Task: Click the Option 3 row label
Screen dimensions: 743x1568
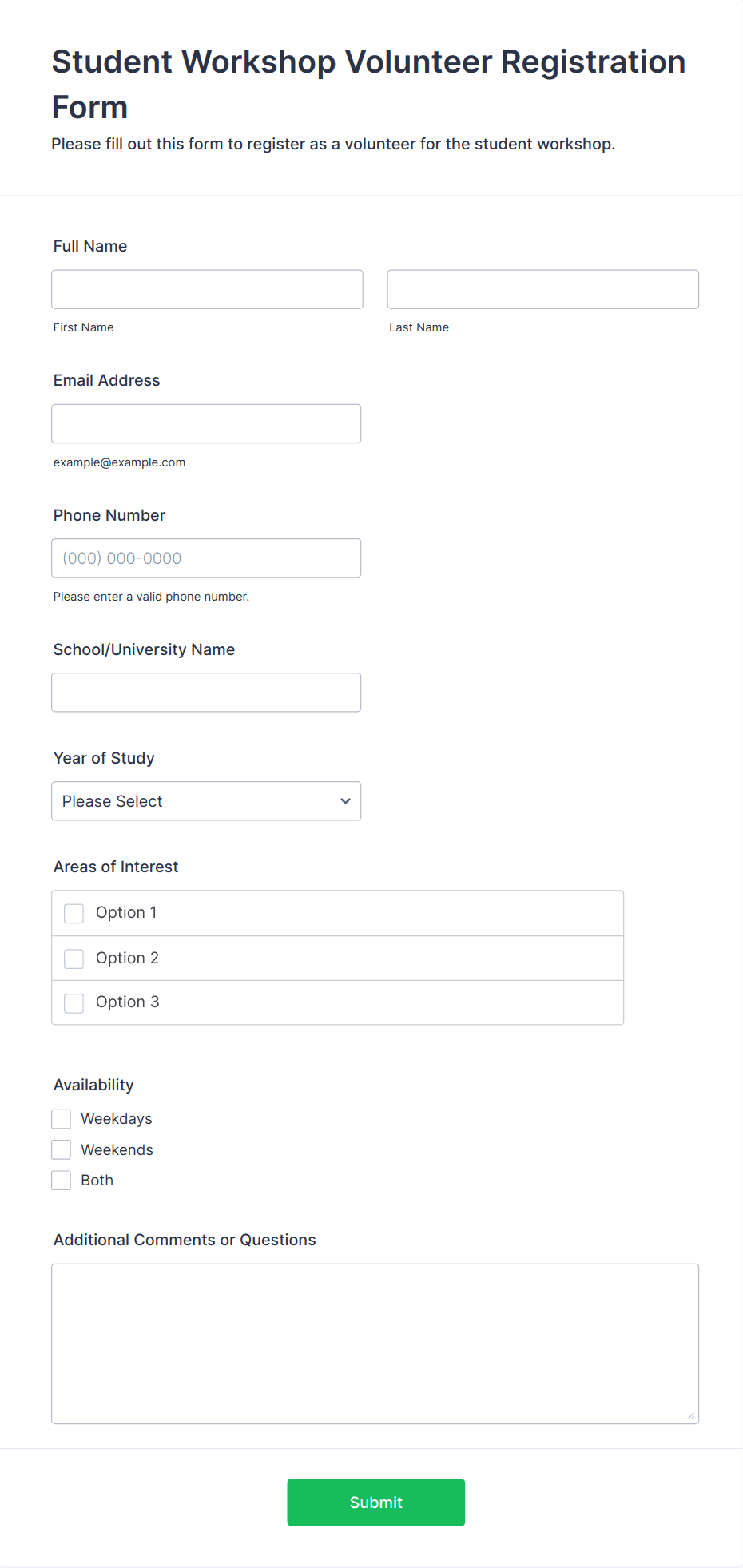Action: [128, 1002]
